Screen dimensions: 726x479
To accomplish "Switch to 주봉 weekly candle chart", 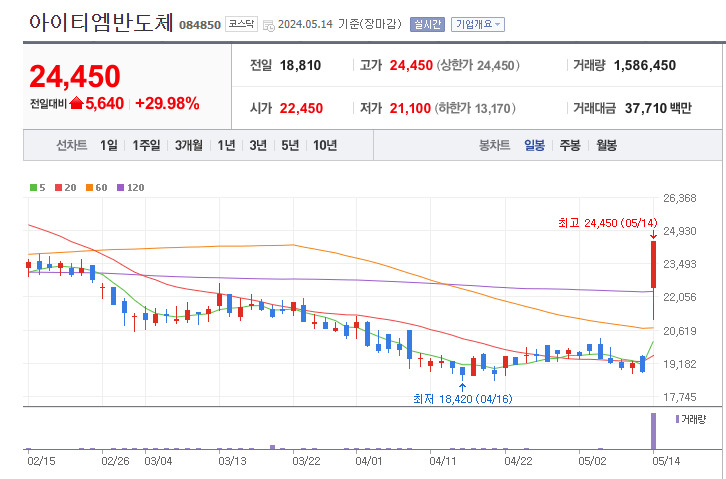I will 570,145.
